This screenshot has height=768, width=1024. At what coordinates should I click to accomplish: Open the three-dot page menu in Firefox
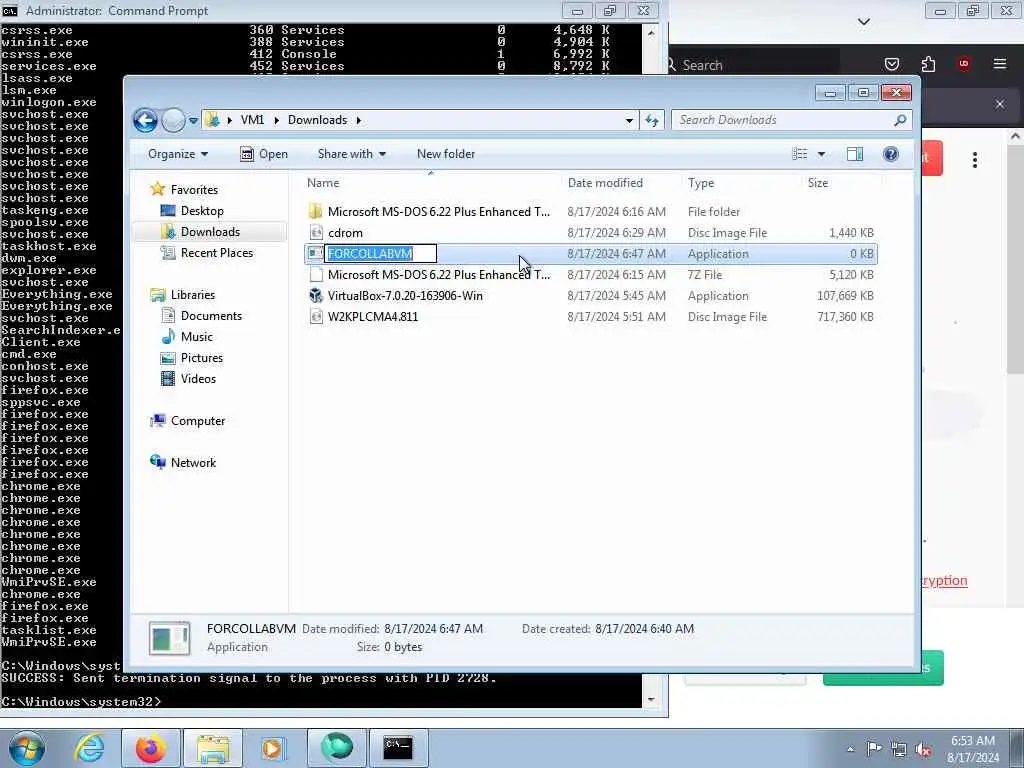pos(974,160)
